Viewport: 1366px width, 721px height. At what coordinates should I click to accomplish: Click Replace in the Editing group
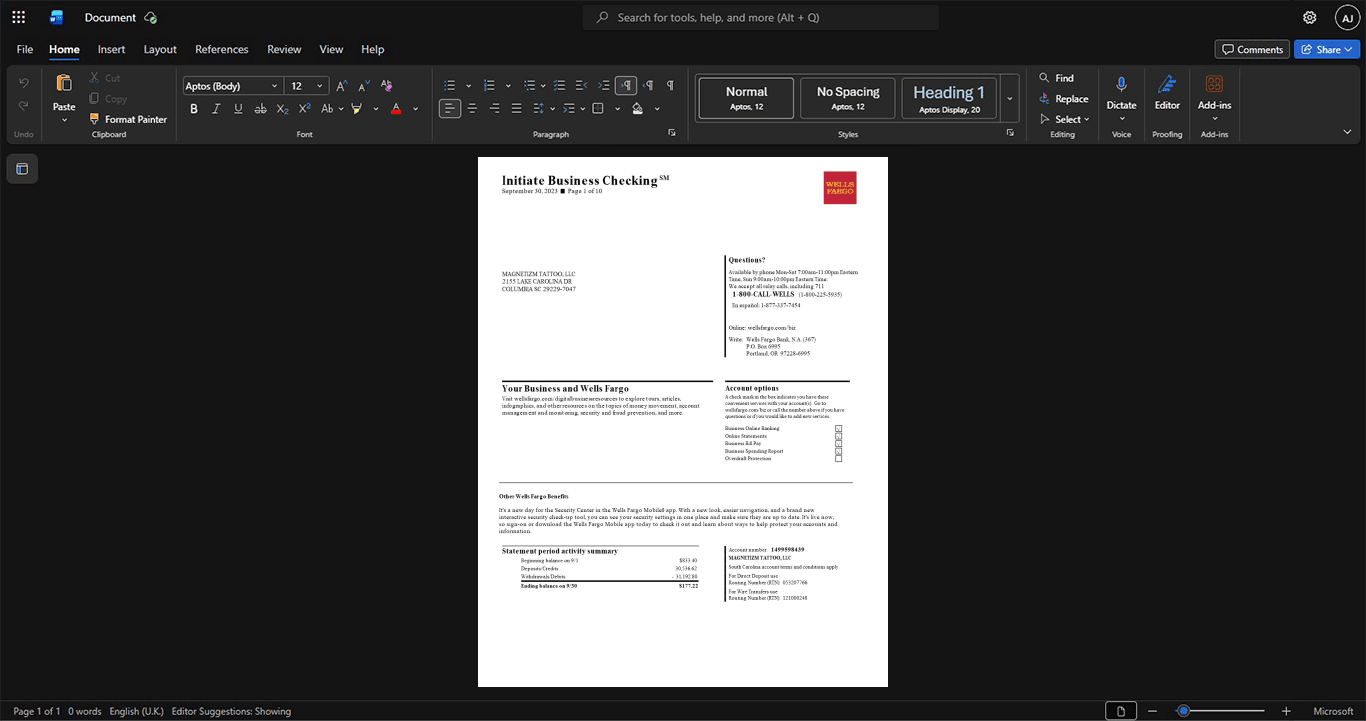tap(1063, 98)
